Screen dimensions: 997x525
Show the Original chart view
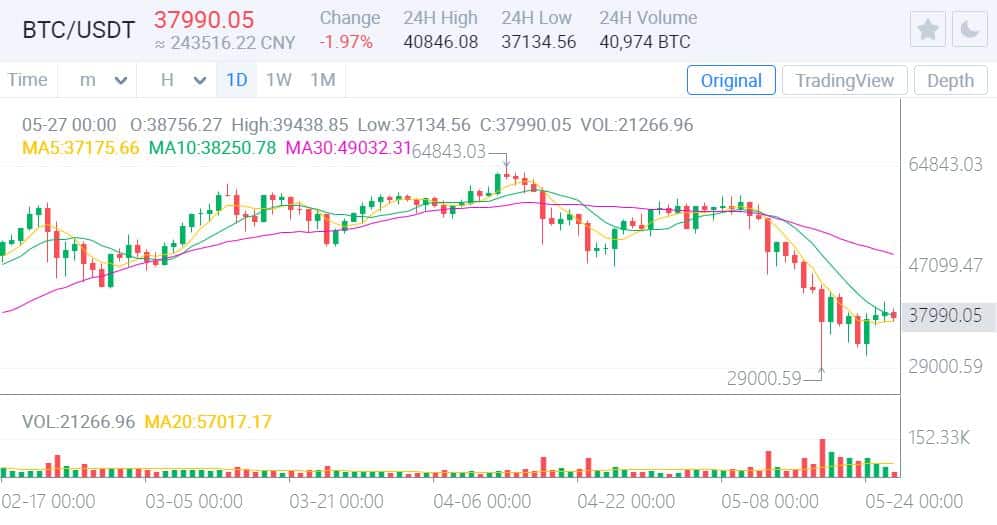731,81
